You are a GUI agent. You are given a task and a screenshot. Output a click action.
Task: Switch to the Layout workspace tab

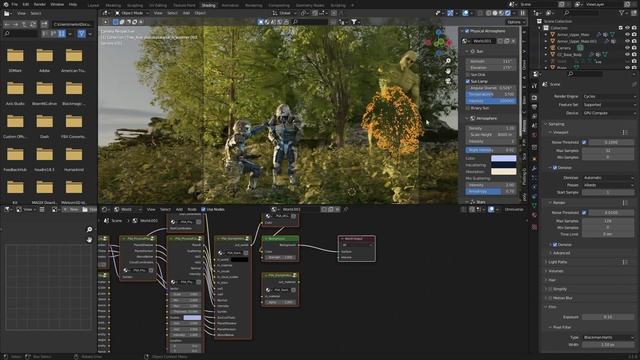click(93, 5)
